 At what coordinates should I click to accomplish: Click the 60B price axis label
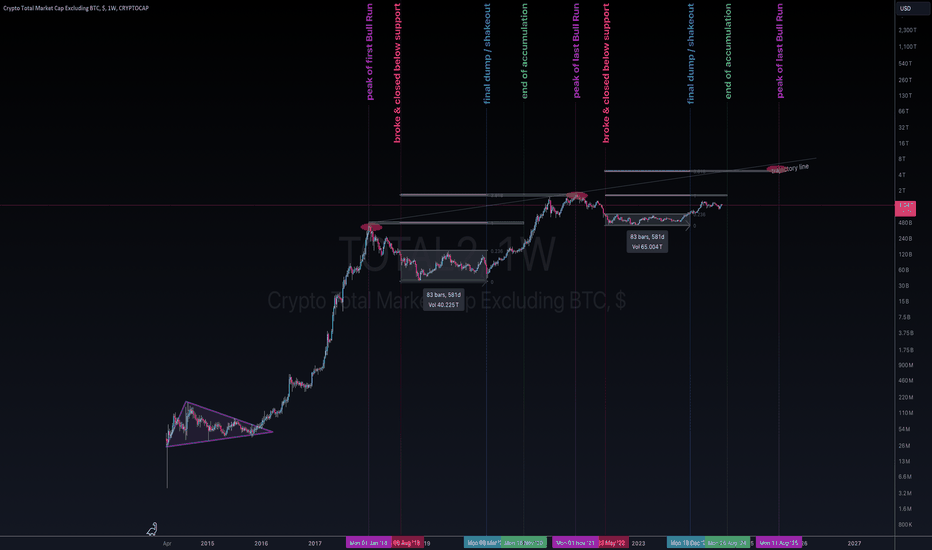(x=903, y=270)
